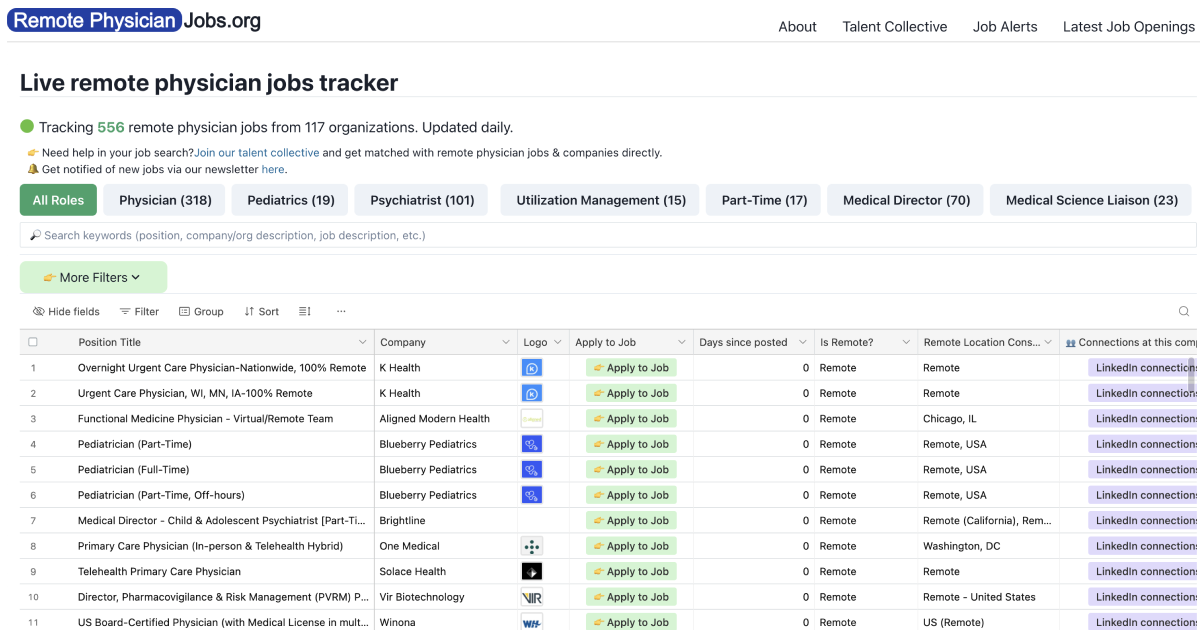Screen dimensions: 1200x630
Task: Toggle the select-all checkbox in table header
Action: click(33, 342)
